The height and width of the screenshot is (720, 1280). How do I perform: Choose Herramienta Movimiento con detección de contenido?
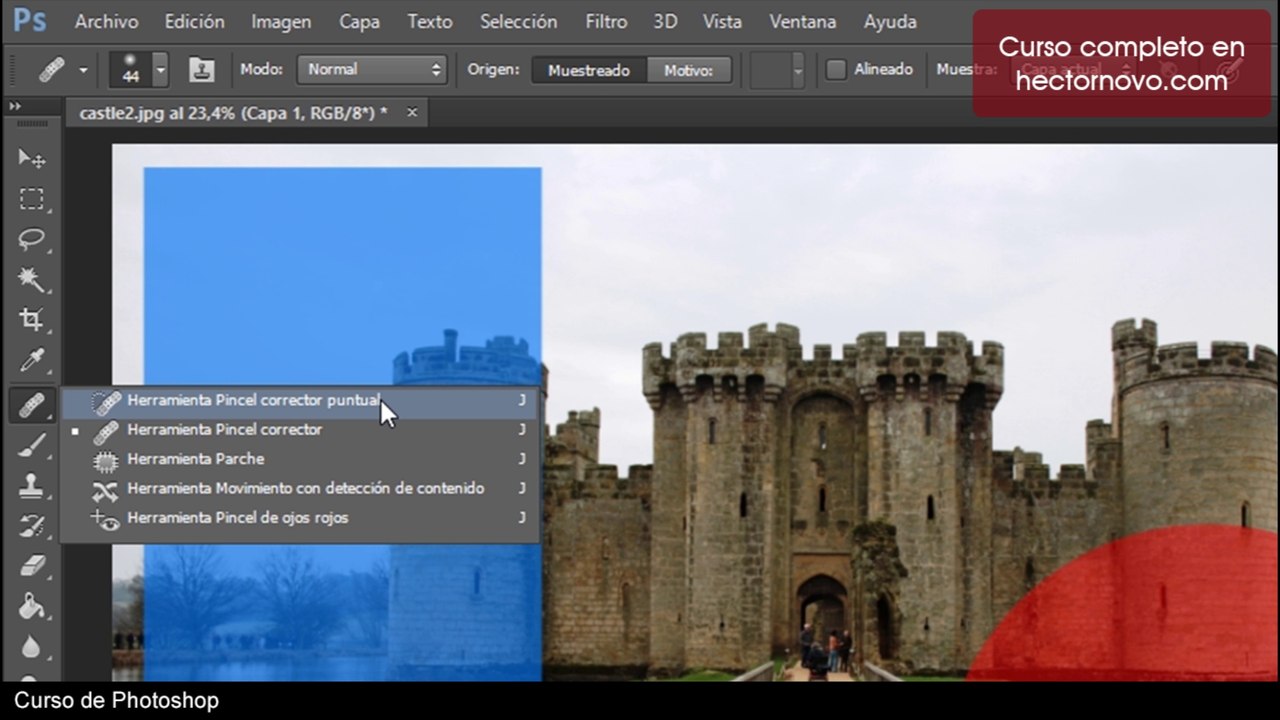coord(300,489)
